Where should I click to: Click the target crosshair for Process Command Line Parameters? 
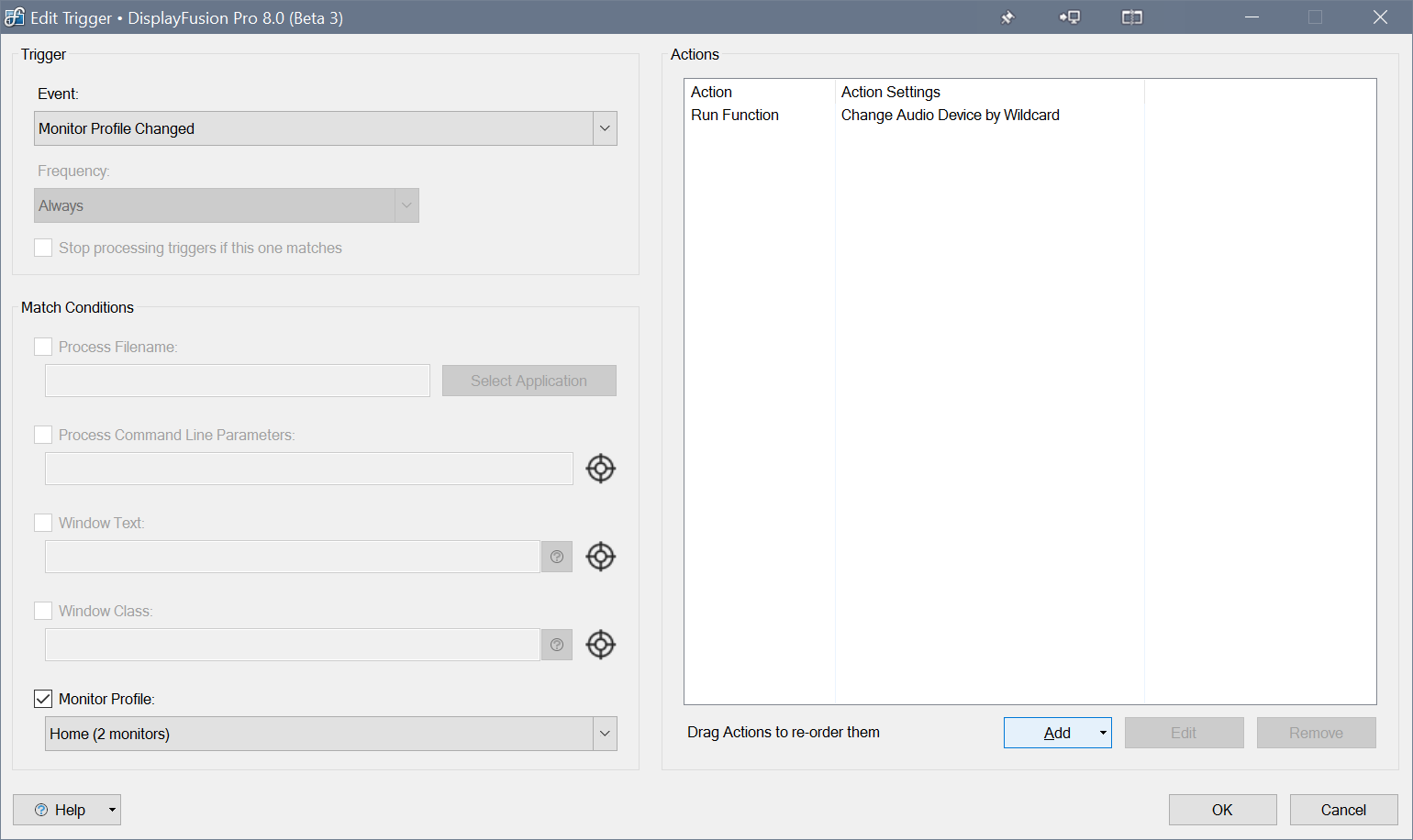[x=601, y=469]
